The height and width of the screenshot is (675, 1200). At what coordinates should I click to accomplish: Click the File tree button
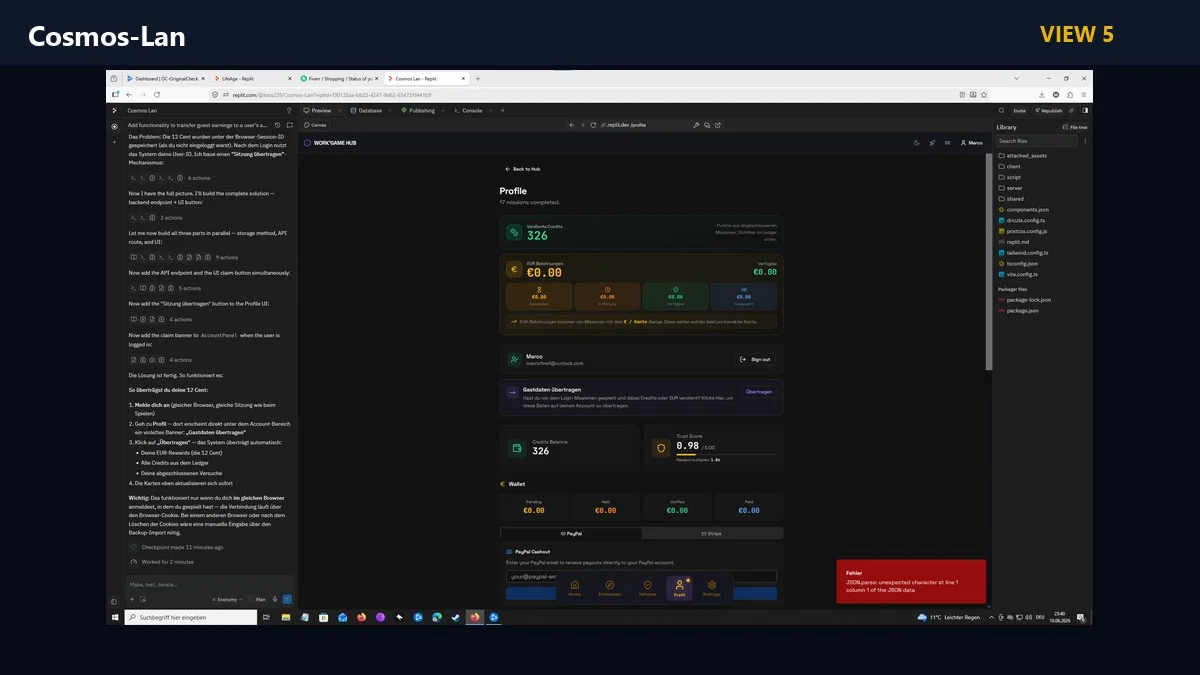pos(1075,127)
